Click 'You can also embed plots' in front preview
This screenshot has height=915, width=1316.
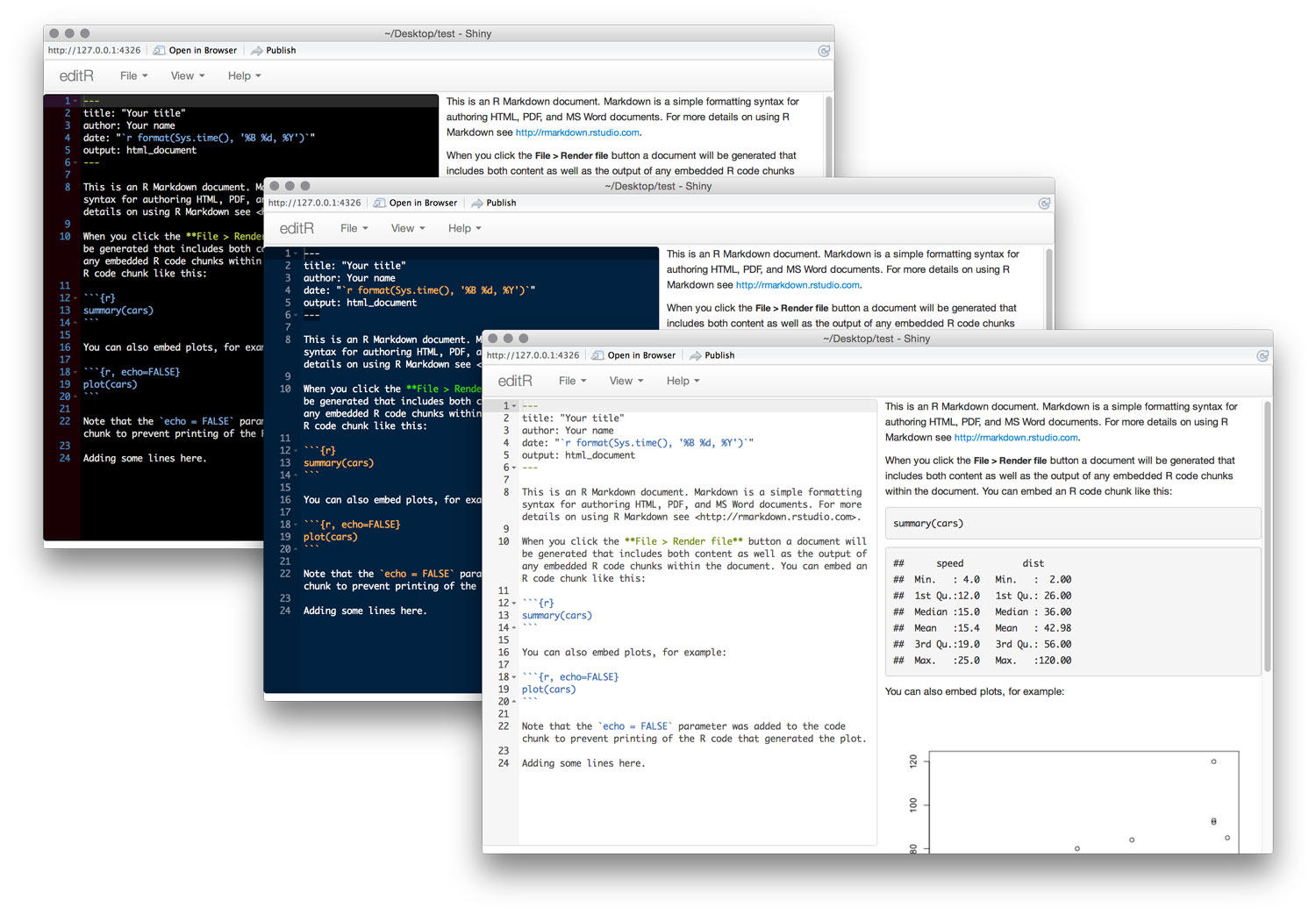(975, 692)
